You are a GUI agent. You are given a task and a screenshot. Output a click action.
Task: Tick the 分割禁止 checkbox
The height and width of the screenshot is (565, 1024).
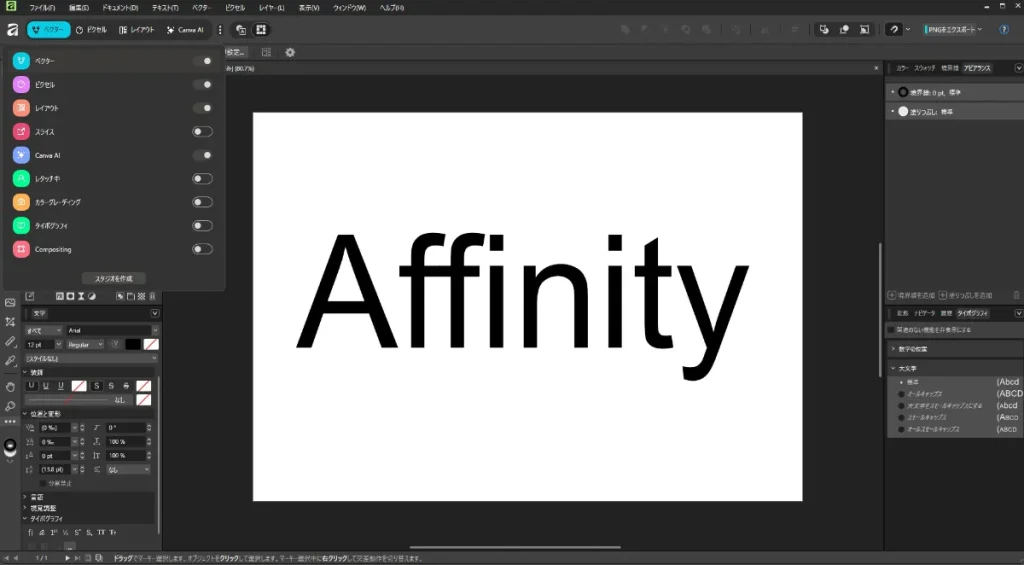click(x=43, y=483)
